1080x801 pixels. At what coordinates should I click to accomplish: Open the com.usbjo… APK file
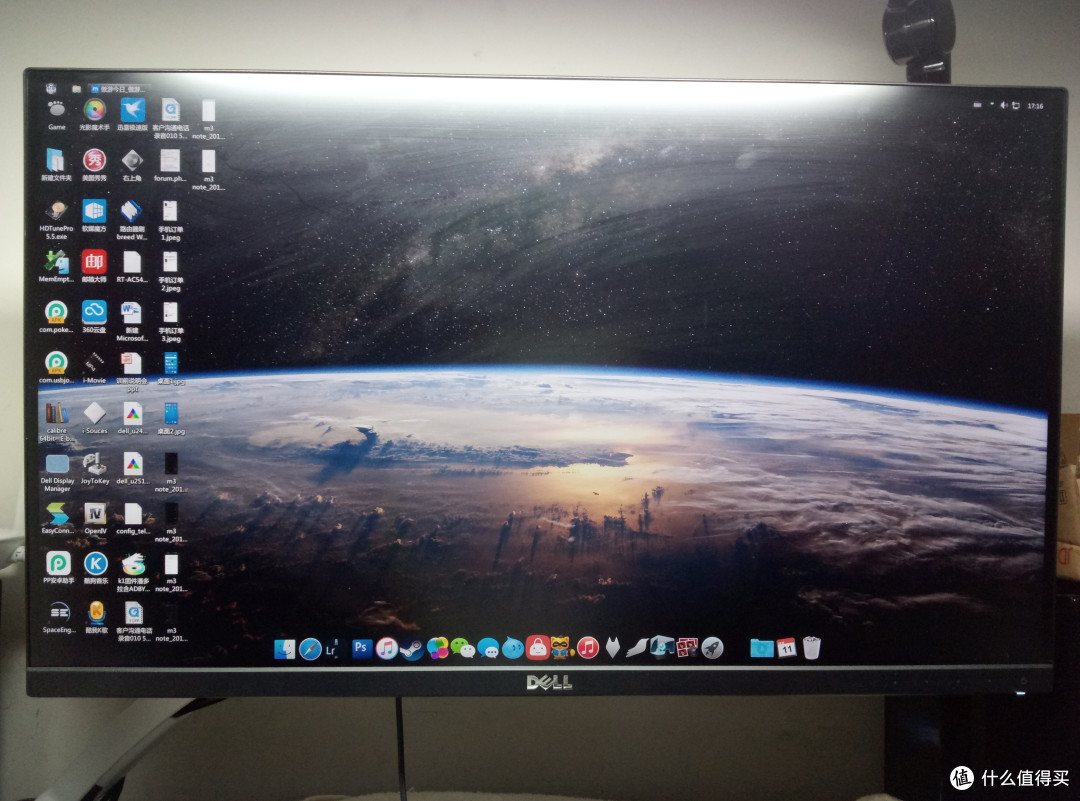click(56, 367)
